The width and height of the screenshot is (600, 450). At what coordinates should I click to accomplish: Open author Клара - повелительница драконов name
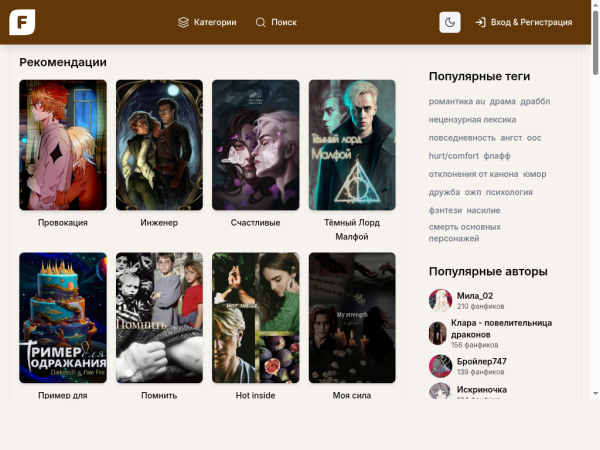pyautogui.click(x=501, y=329)
